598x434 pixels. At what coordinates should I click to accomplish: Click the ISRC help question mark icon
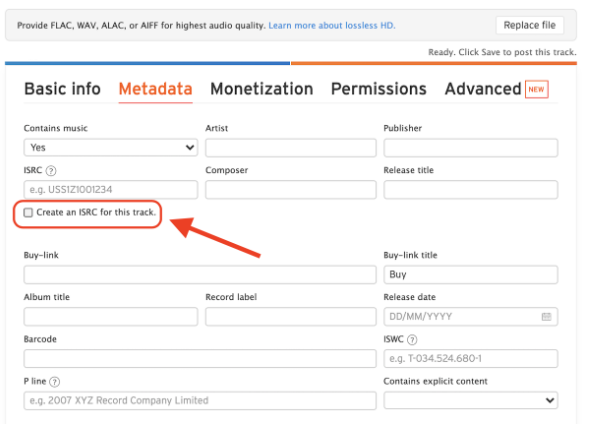click(x=51, y=170)
